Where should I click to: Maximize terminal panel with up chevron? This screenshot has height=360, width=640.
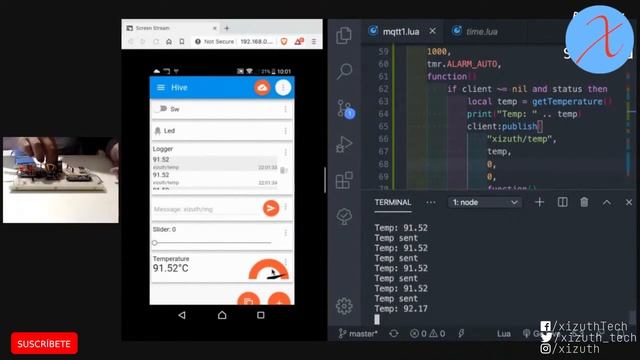(607, 202)
